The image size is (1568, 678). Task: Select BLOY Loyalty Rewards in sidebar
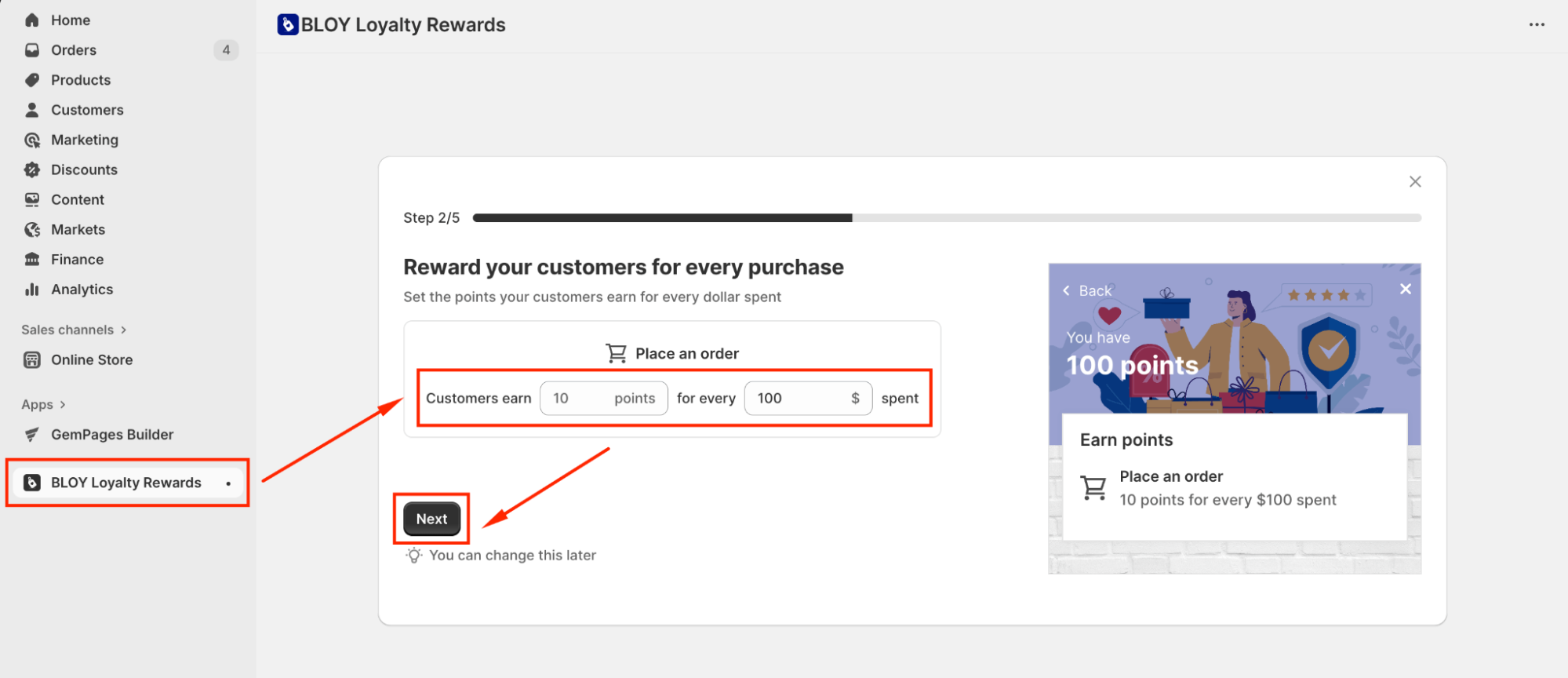coord(126,483)
